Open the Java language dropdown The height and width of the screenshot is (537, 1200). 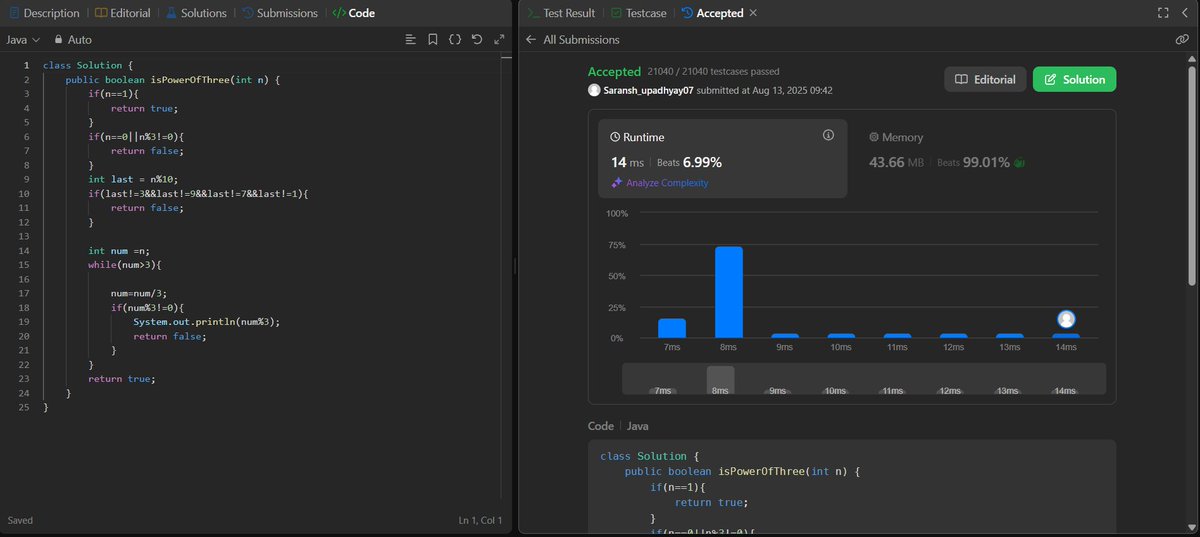[23, 39]
